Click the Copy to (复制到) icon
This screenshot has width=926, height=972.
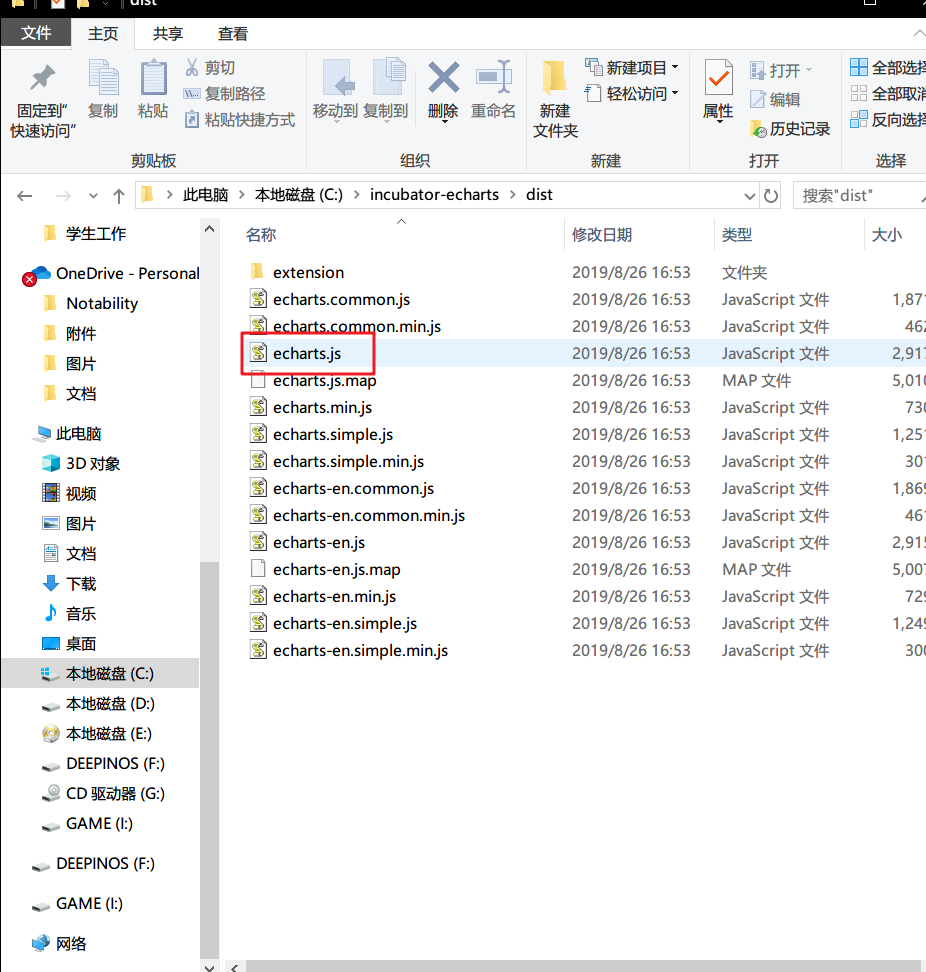coord(389,77)
